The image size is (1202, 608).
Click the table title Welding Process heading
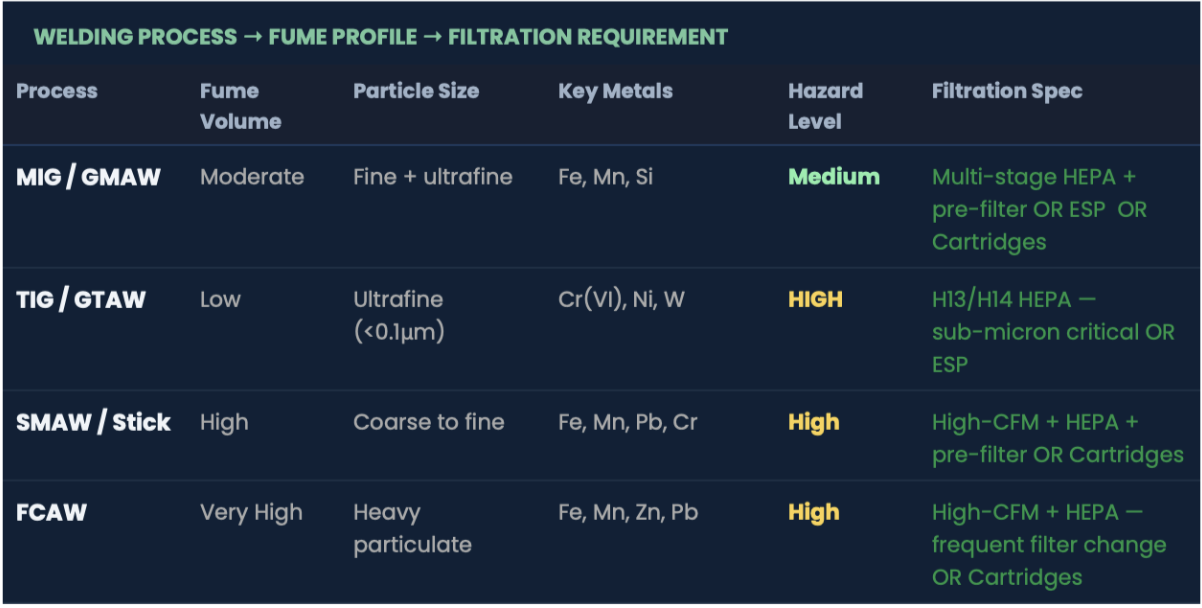click(380, 38)
